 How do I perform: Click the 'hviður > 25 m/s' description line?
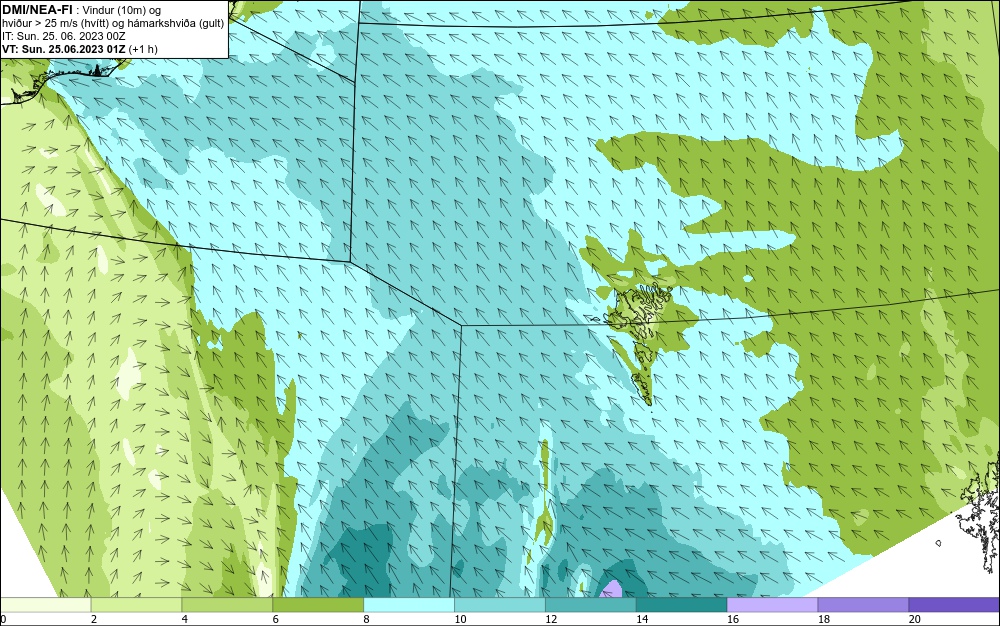pyautogui.click(x=113, y=24)
